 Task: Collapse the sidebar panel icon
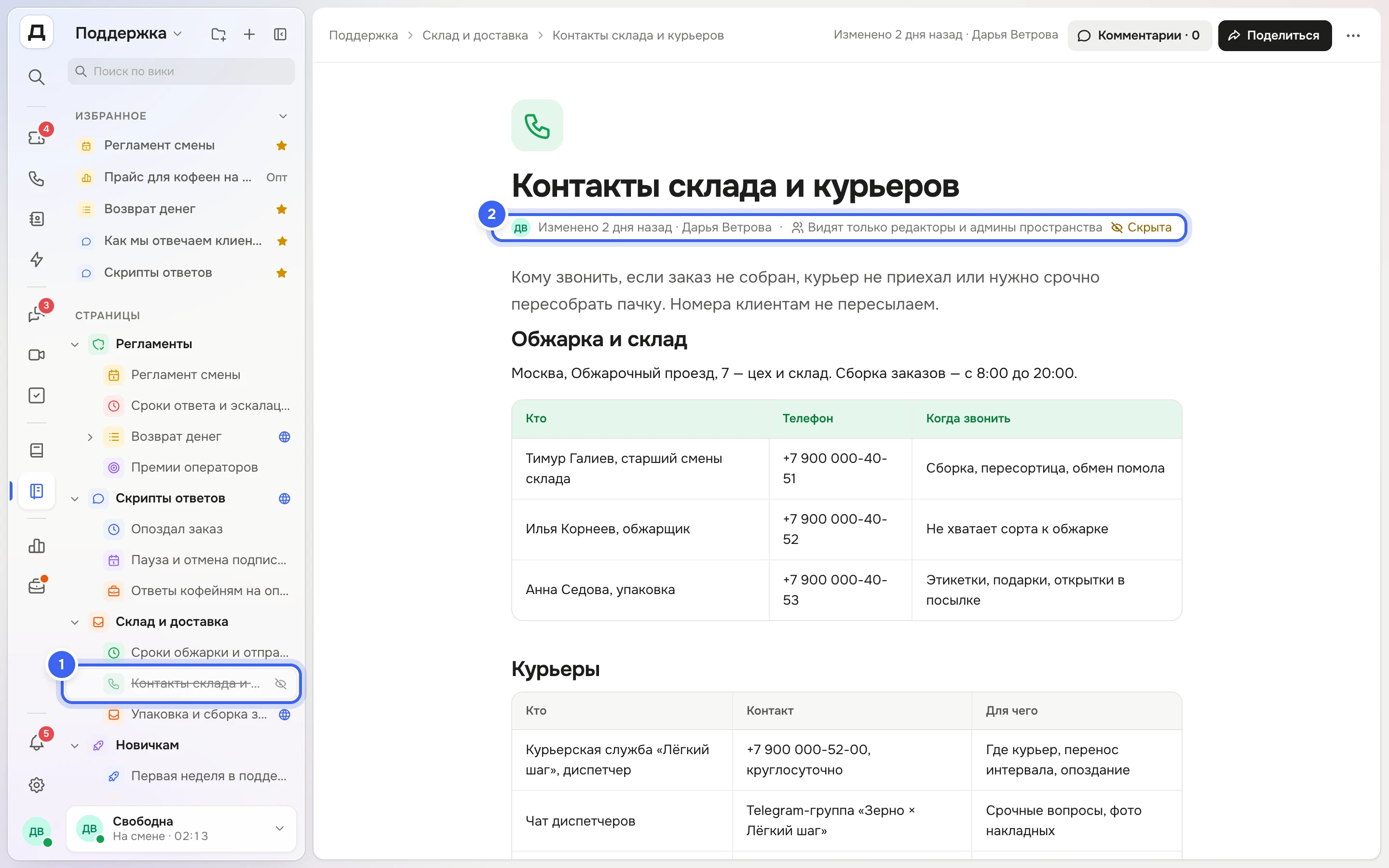point(280,34)
